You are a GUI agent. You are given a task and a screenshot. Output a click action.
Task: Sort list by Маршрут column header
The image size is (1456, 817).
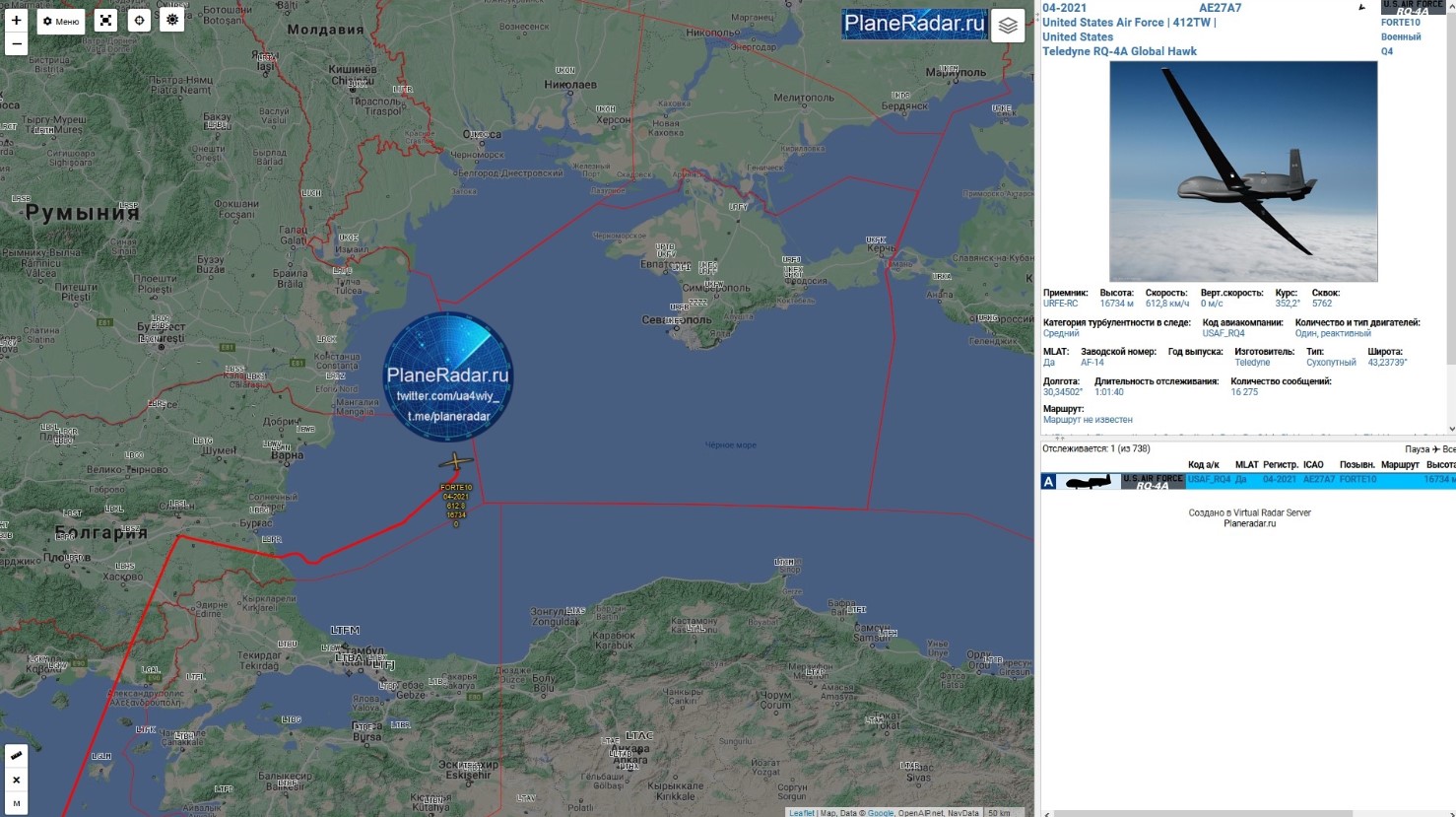[1400, 465]
